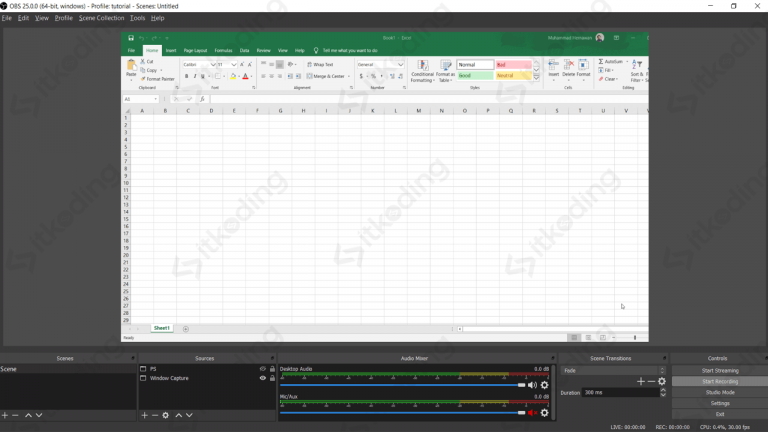Remove selected source with minus icon
768x432 pixels.
154,415
